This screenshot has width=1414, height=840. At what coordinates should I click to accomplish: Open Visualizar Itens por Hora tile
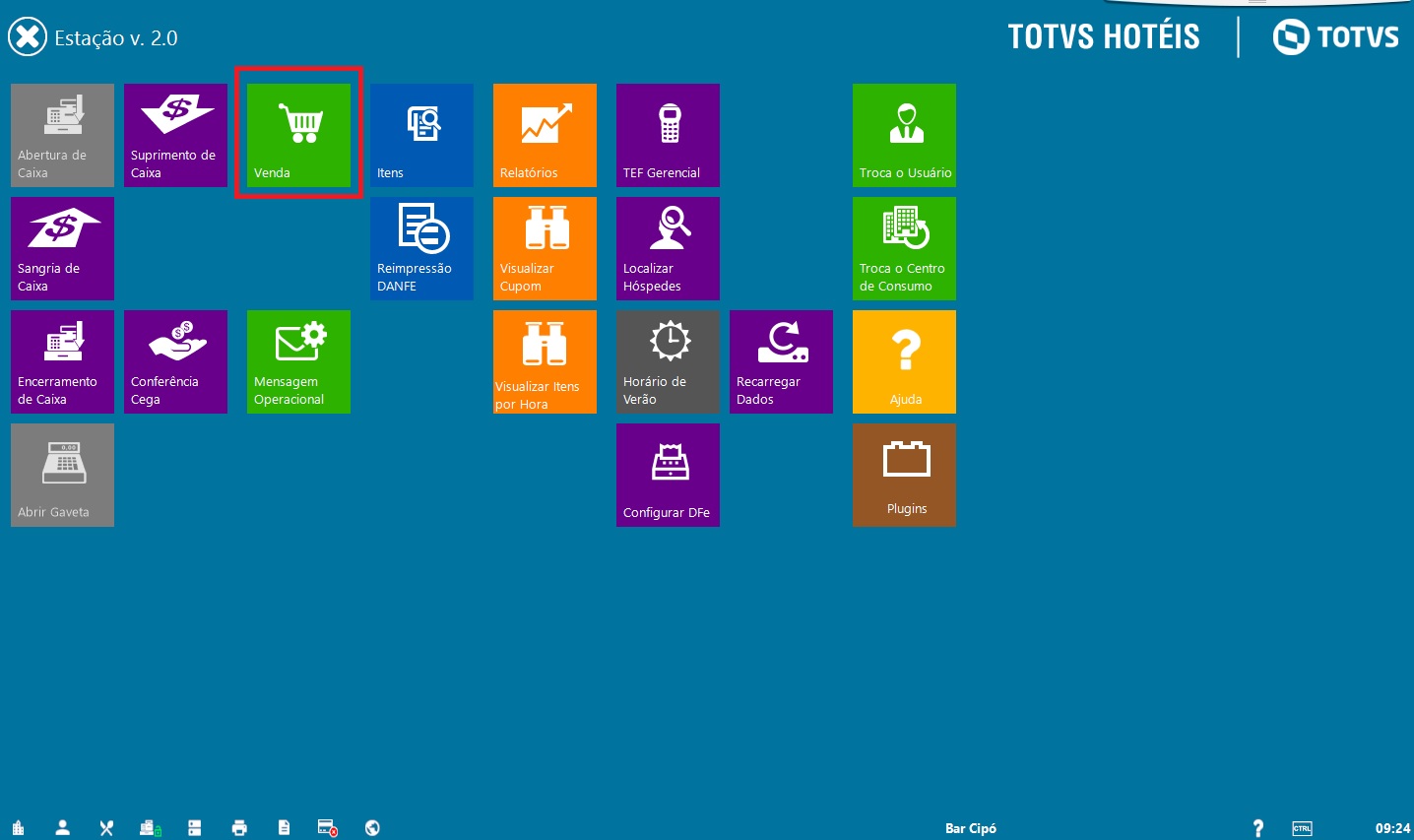545,361
